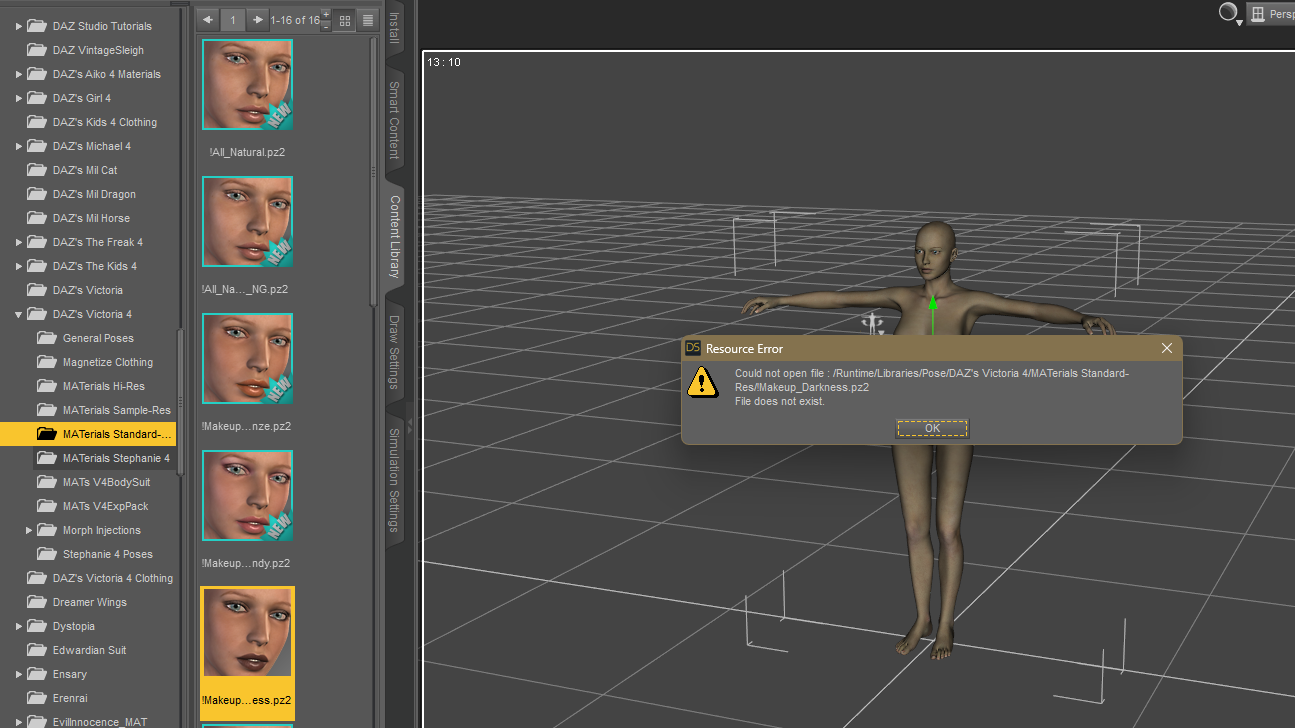Select the MATerials Hi-Res folder
1295x728 pixels.
103,386
